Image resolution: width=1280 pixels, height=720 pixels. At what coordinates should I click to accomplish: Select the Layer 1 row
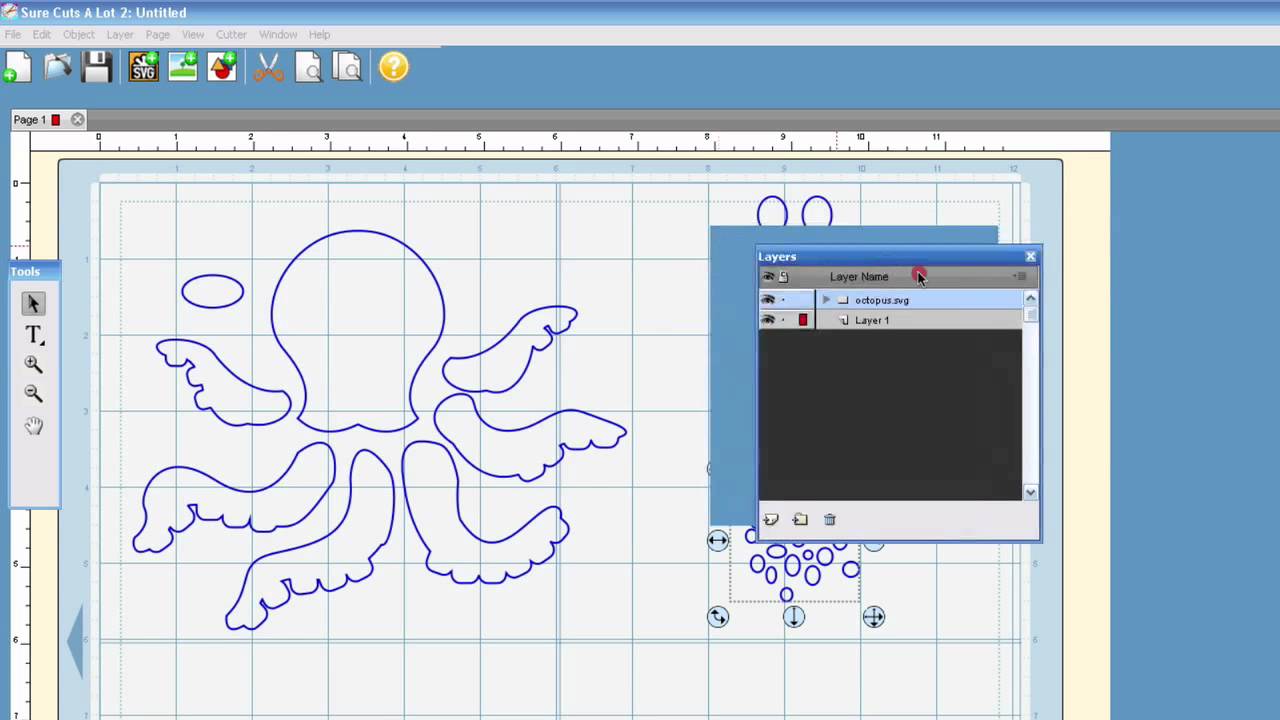[890, 320]
